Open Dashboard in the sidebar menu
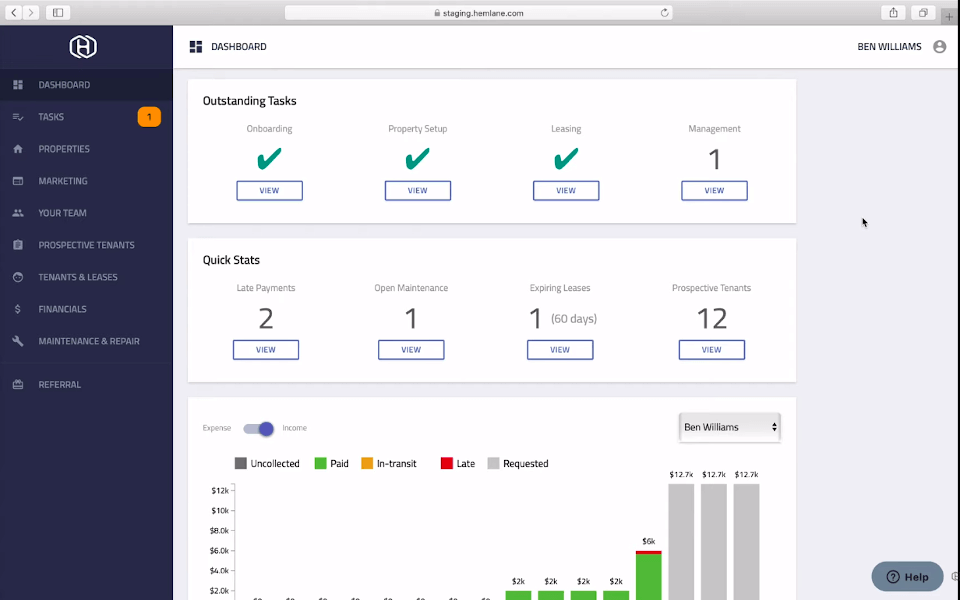Image resolution: width=960 pixels, height=600 pixels. point(86,84)
